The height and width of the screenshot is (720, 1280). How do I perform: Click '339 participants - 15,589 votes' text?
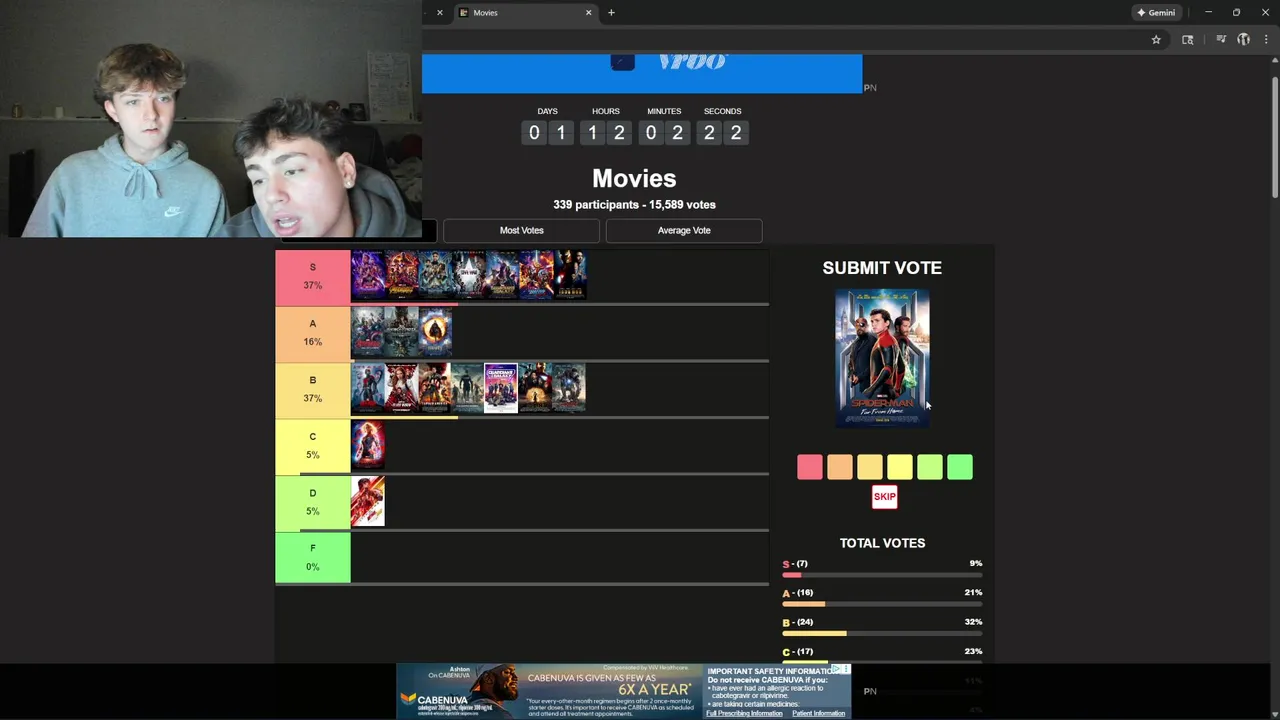point(634,204)
